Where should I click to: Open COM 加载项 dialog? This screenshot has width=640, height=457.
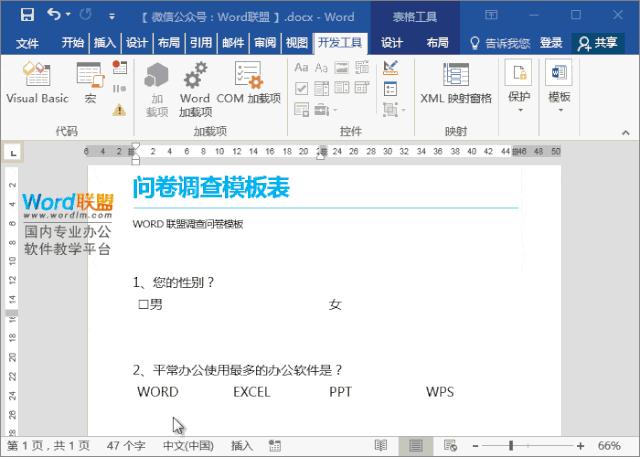249,83
